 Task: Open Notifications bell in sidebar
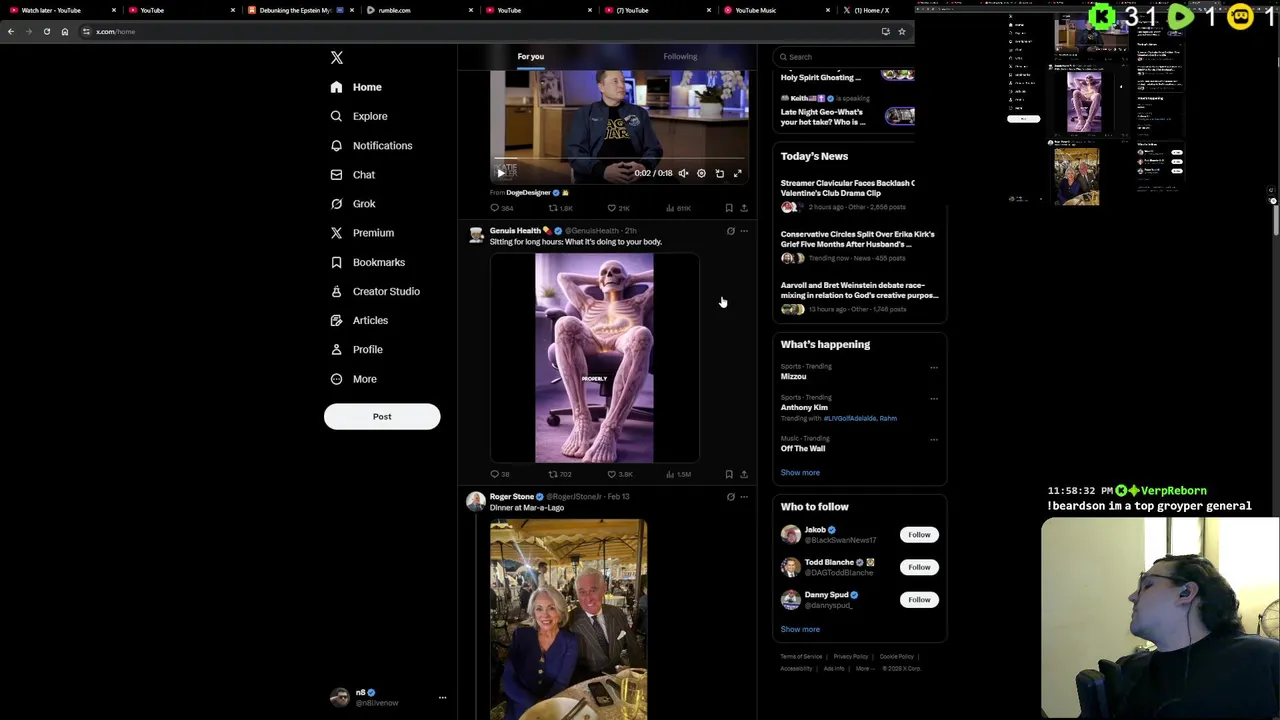[x=336, y=145]
